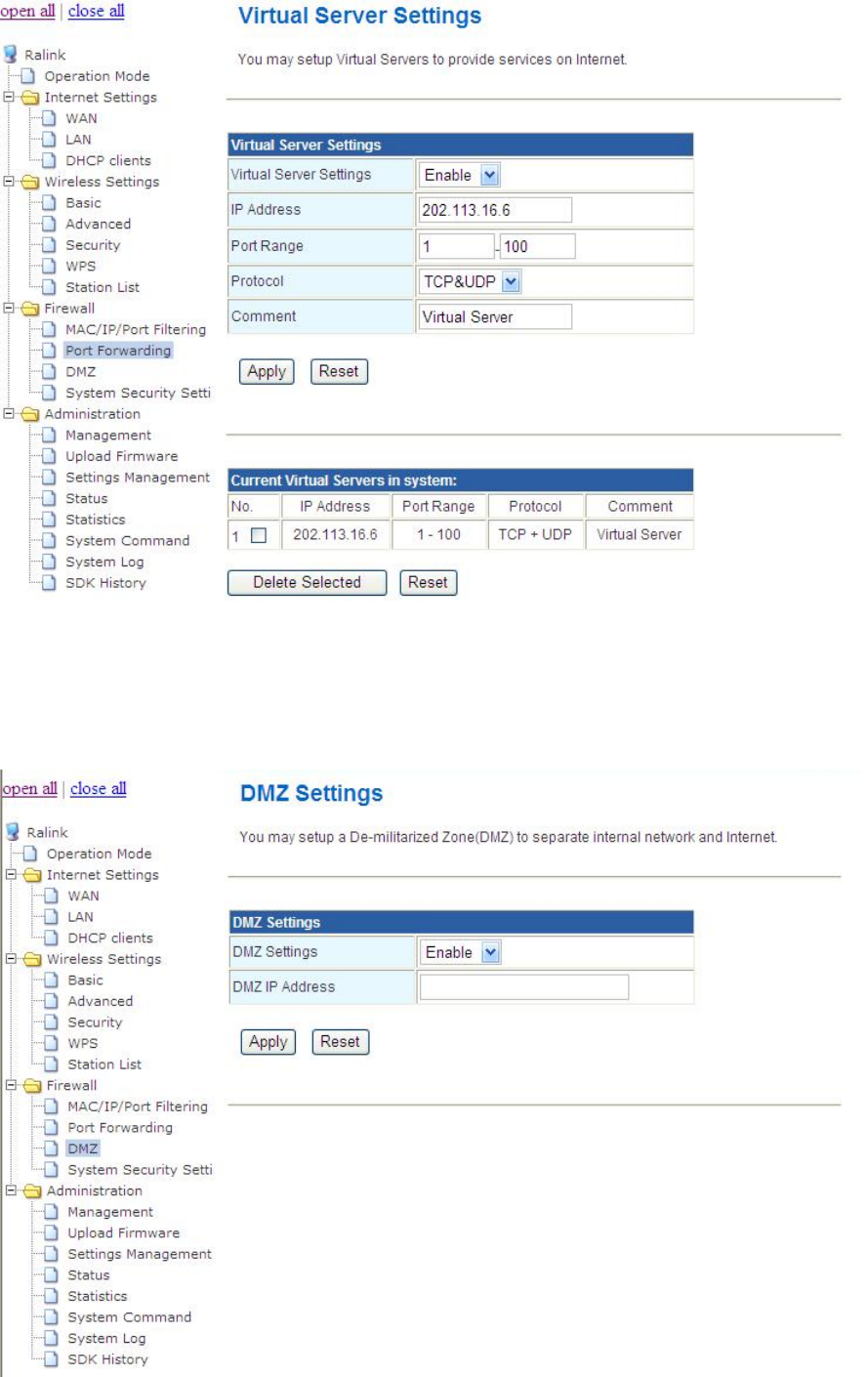
Task: Collapse Wireless Settings folder in bottom DMZ tree
Action: click(x=11, y=959)
